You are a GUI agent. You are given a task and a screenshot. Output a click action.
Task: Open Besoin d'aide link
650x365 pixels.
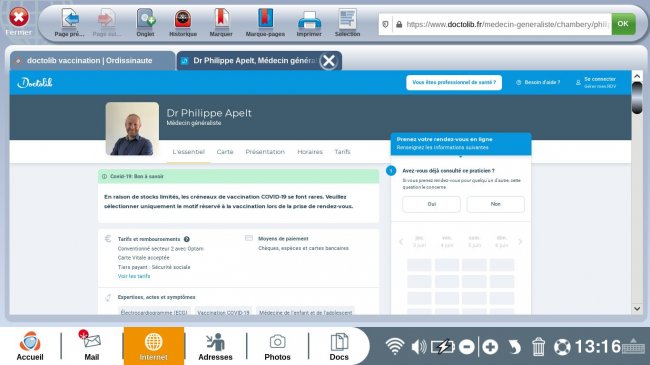click(538, 83)
